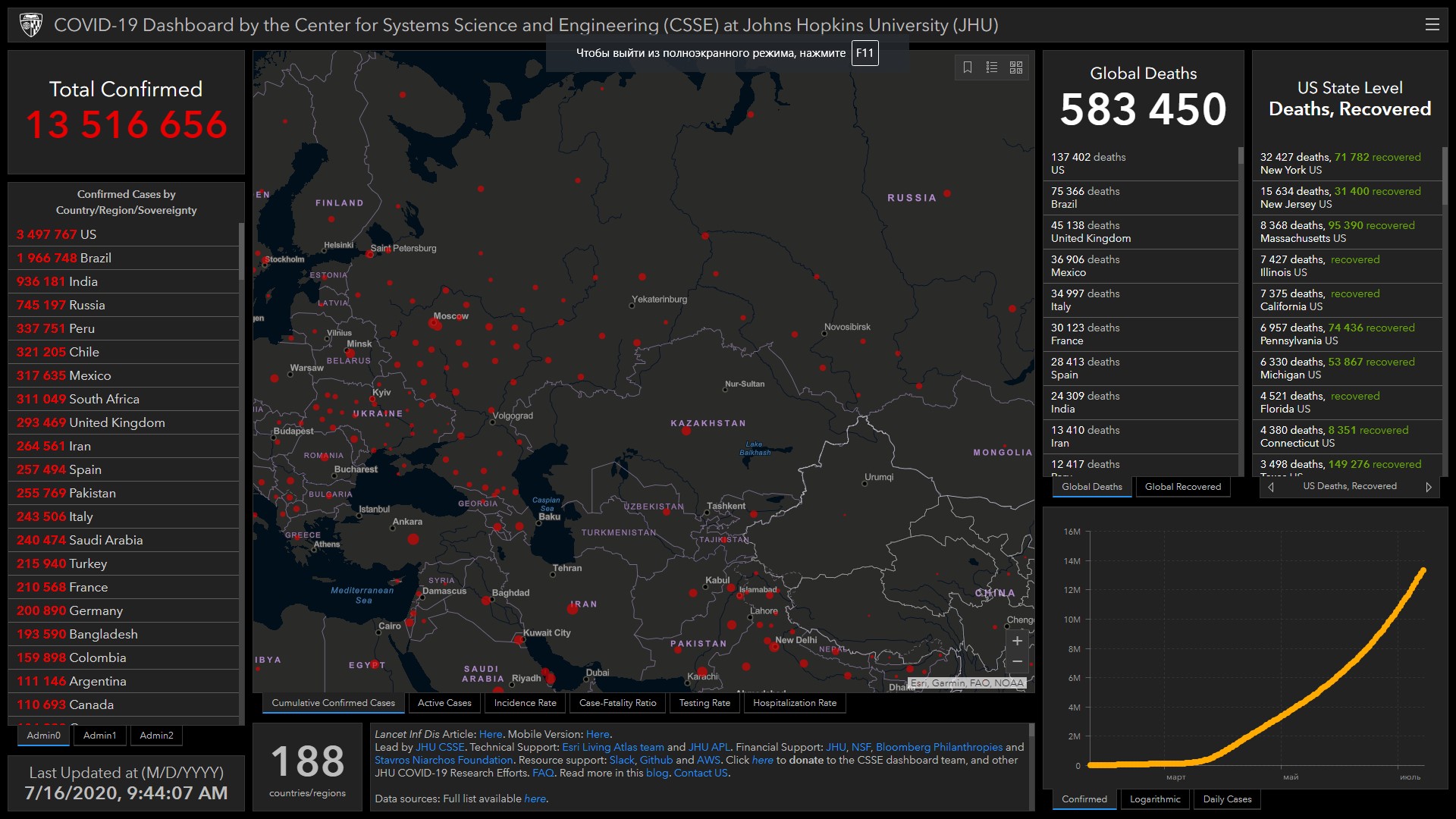The width and height of the screenshot is (1456, 819).
Task: Select Brazil in confirmed cases list
Action: [96, 258]
